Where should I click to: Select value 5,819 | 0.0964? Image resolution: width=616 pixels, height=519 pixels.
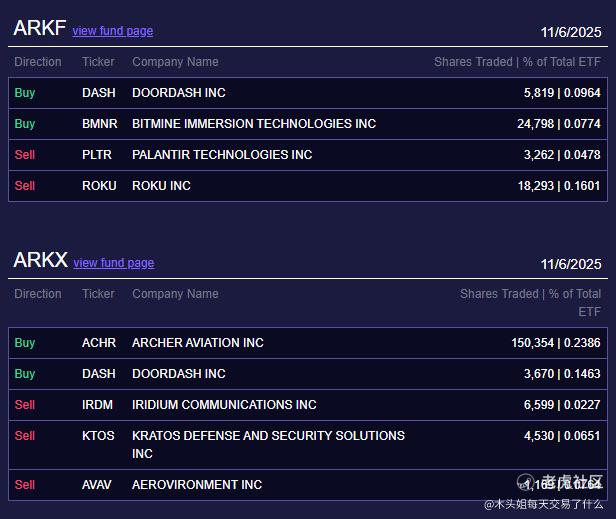point(562,93)
